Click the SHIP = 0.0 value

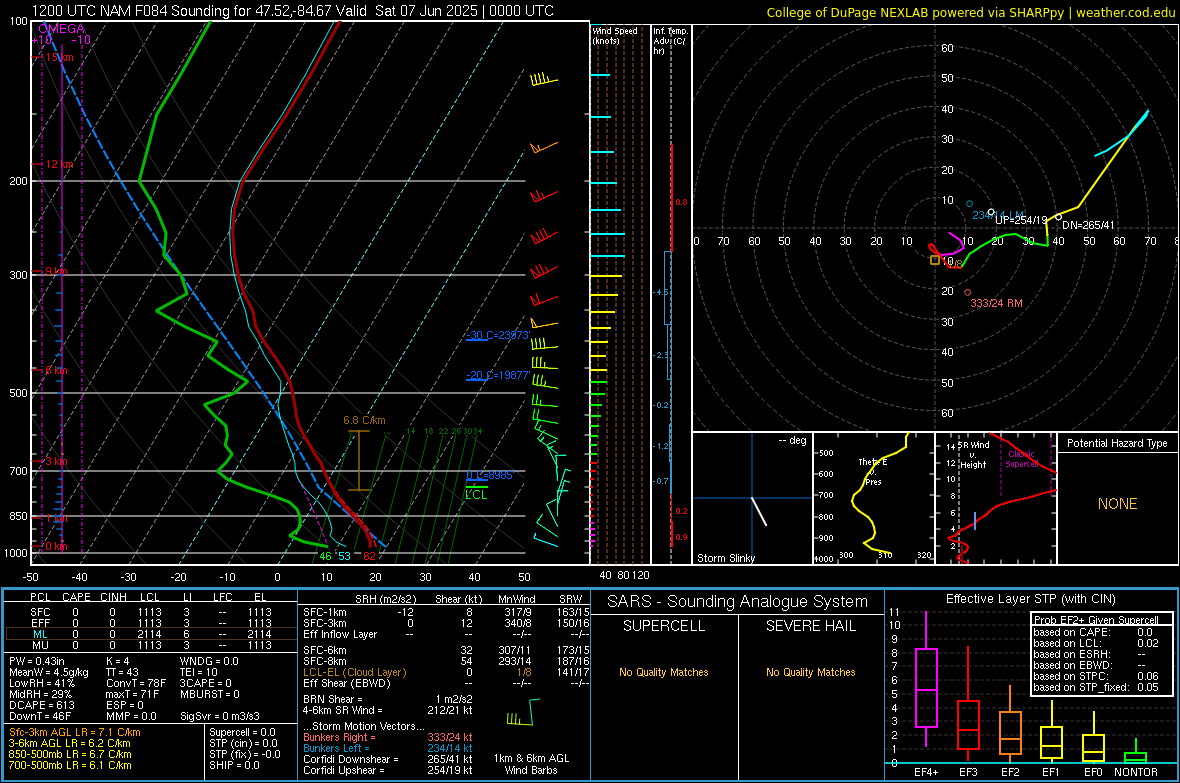click(234, 765)
